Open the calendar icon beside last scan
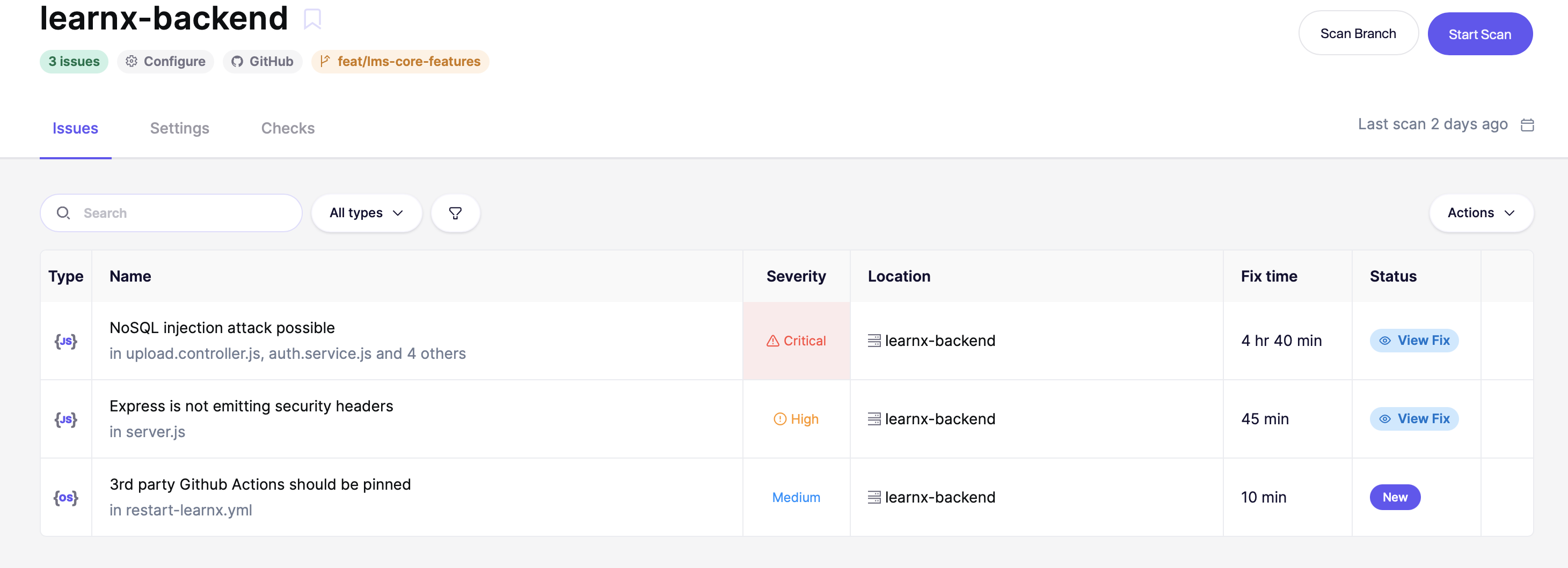 pyautogui.click(x=1527, y=124)
